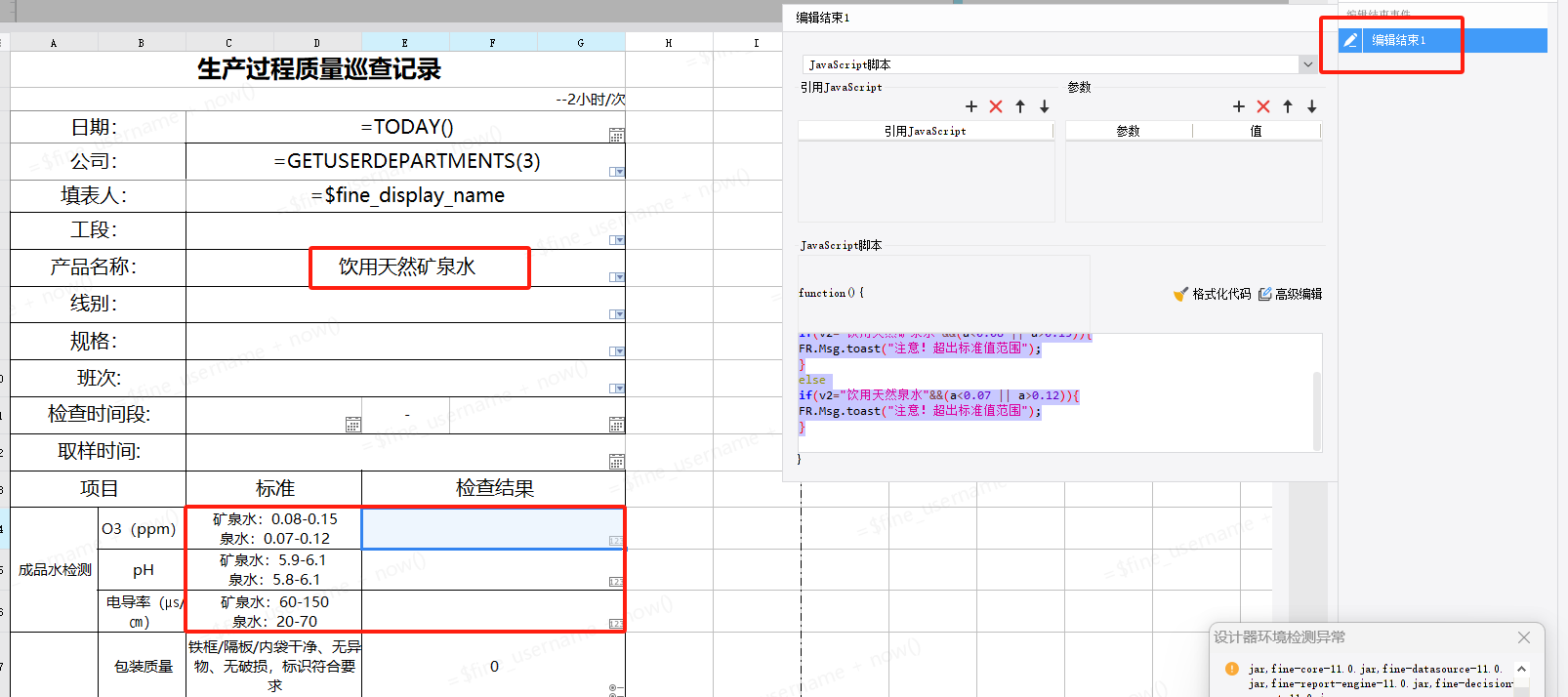Click the dropdown widget marker in 公司 row

[x=616, y=172]
